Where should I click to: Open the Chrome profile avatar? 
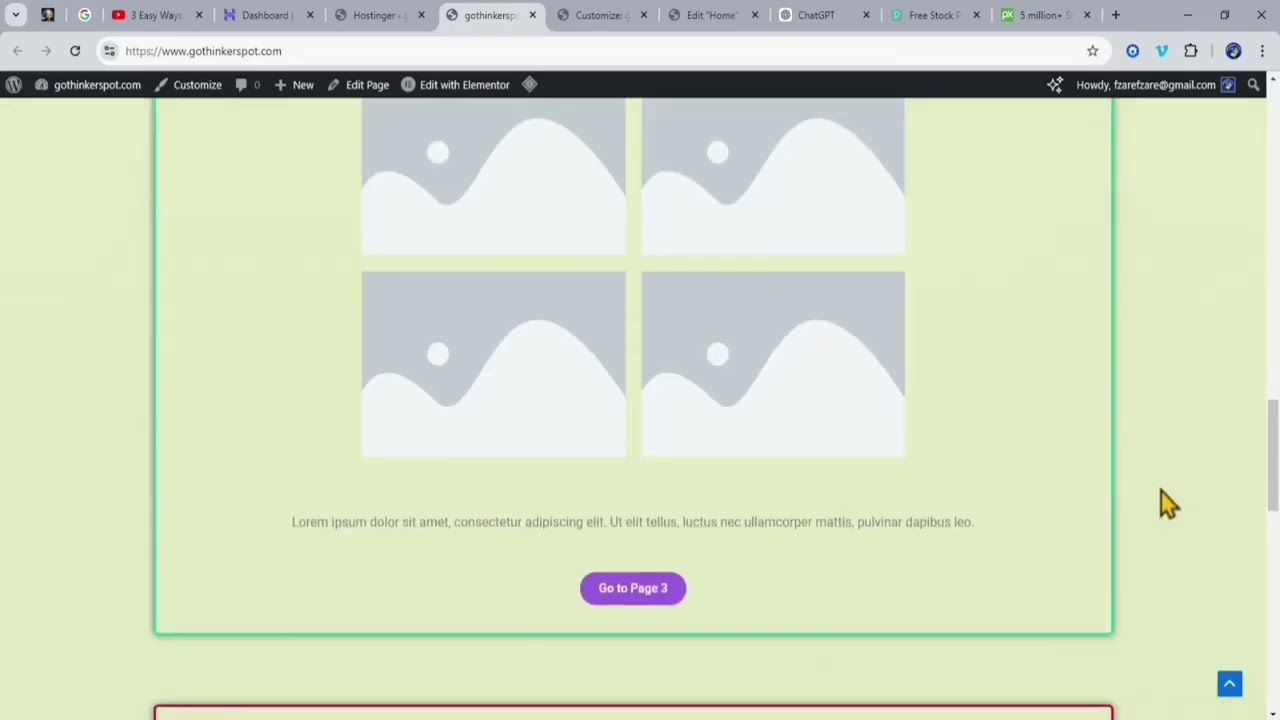point(1233,51)
